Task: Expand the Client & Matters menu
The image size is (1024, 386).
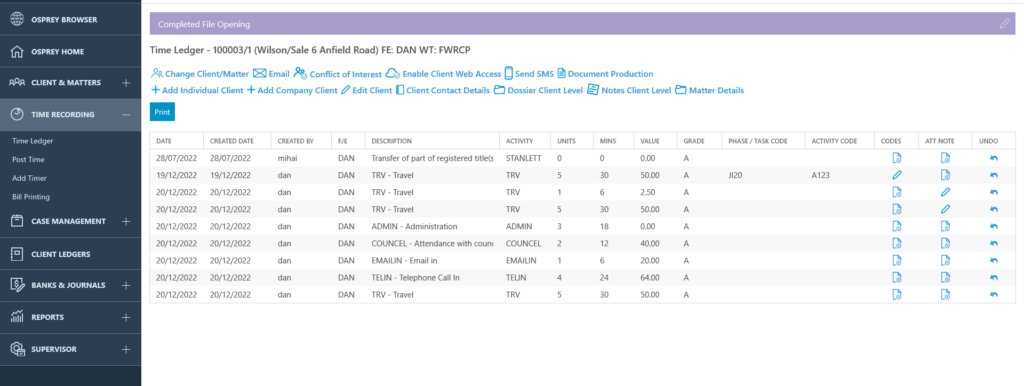Action: 126,83
